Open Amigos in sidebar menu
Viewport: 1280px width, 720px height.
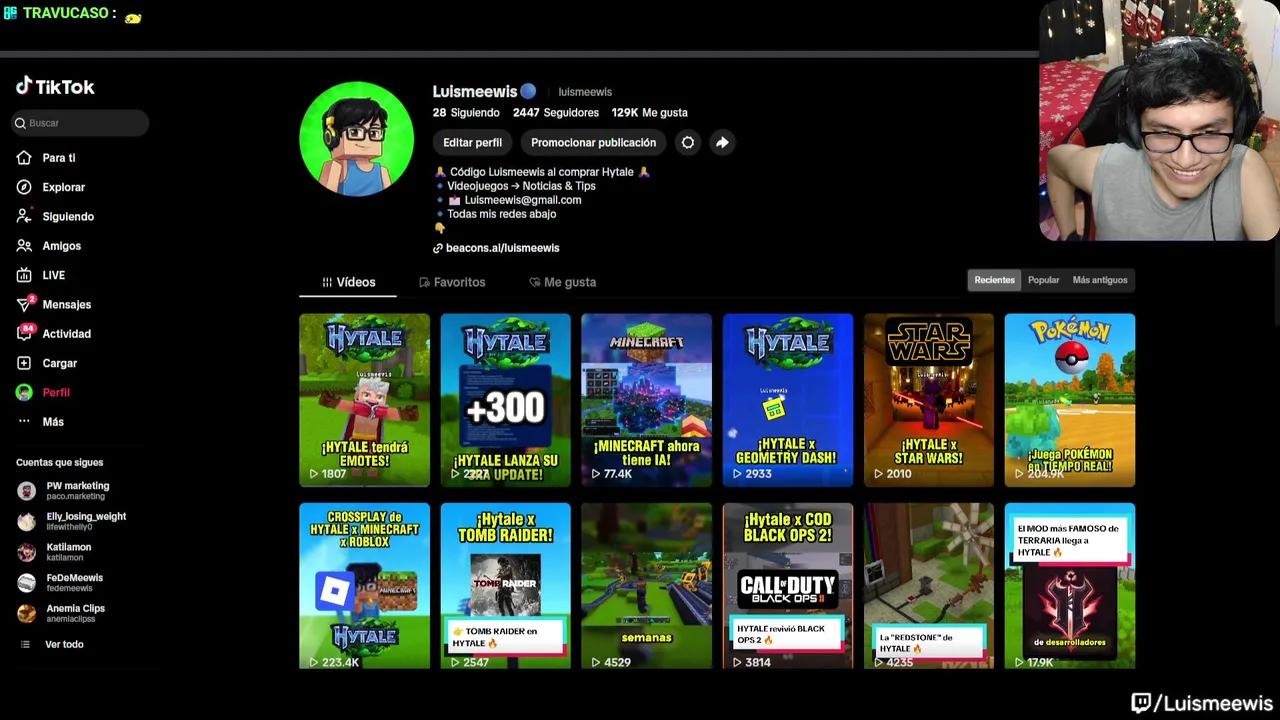point(62,246)
